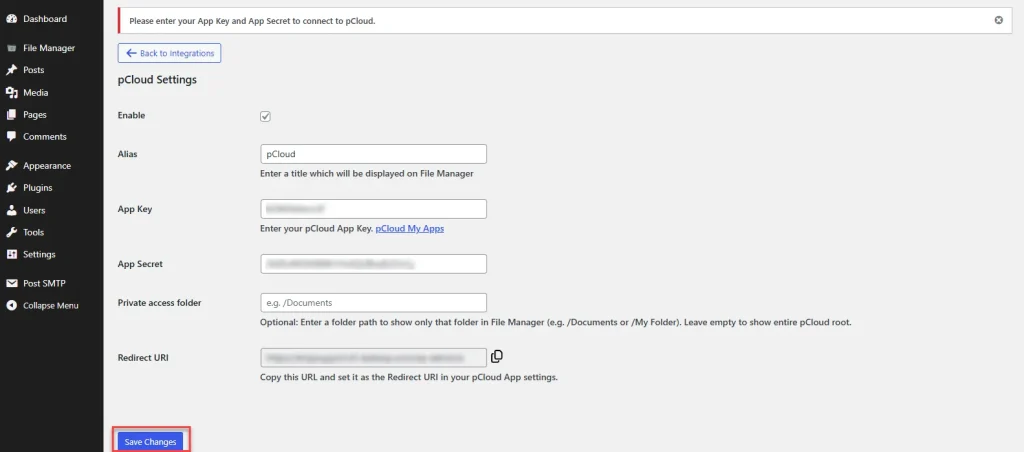
Task: Click the File Manager folder icon
Action: pos(11,48)
